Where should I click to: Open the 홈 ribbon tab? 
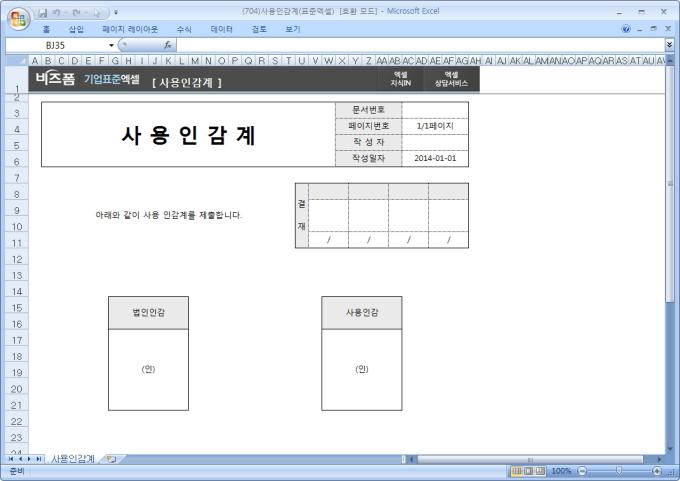[46, 29]
